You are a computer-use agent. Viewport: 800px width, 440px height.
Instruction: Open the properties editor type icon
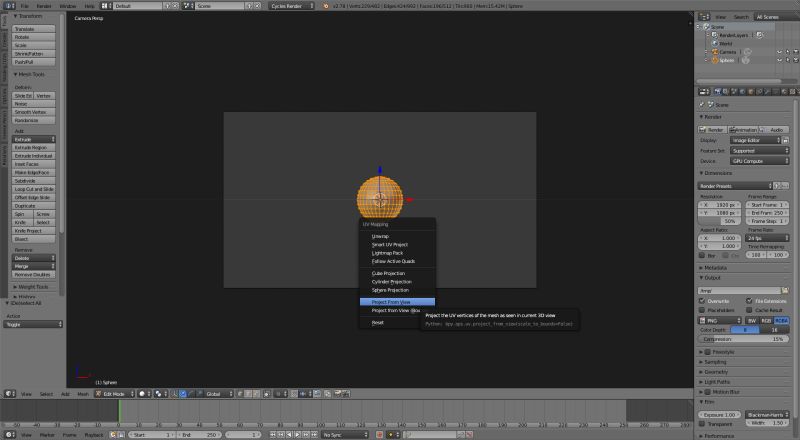[x=704, y=91]
